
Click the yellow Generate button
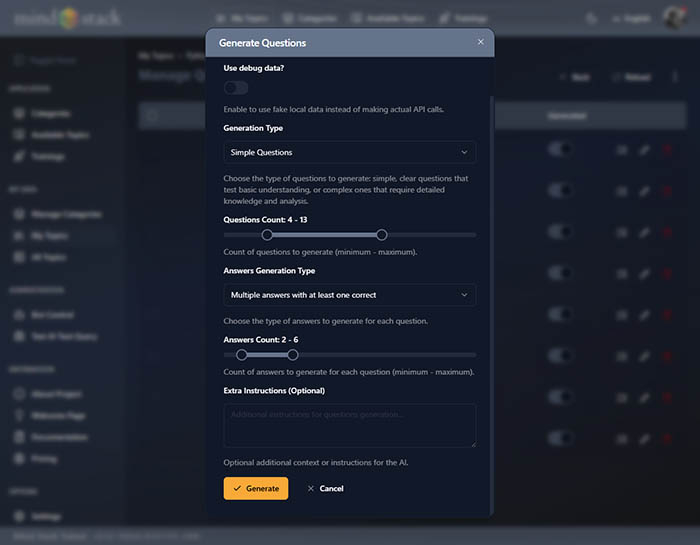256,488
